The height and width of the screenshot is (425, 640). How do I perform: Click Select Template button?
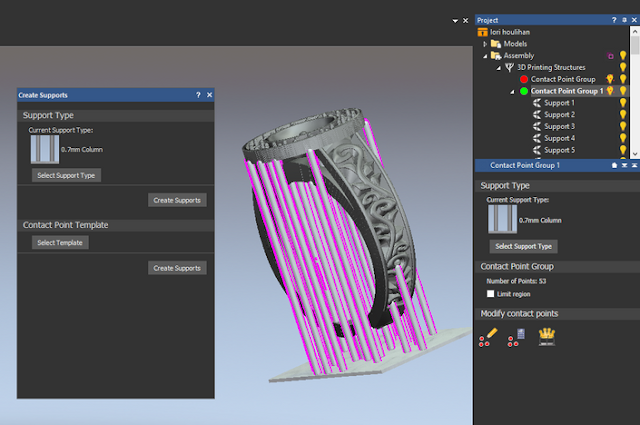[x=60, y=243]
